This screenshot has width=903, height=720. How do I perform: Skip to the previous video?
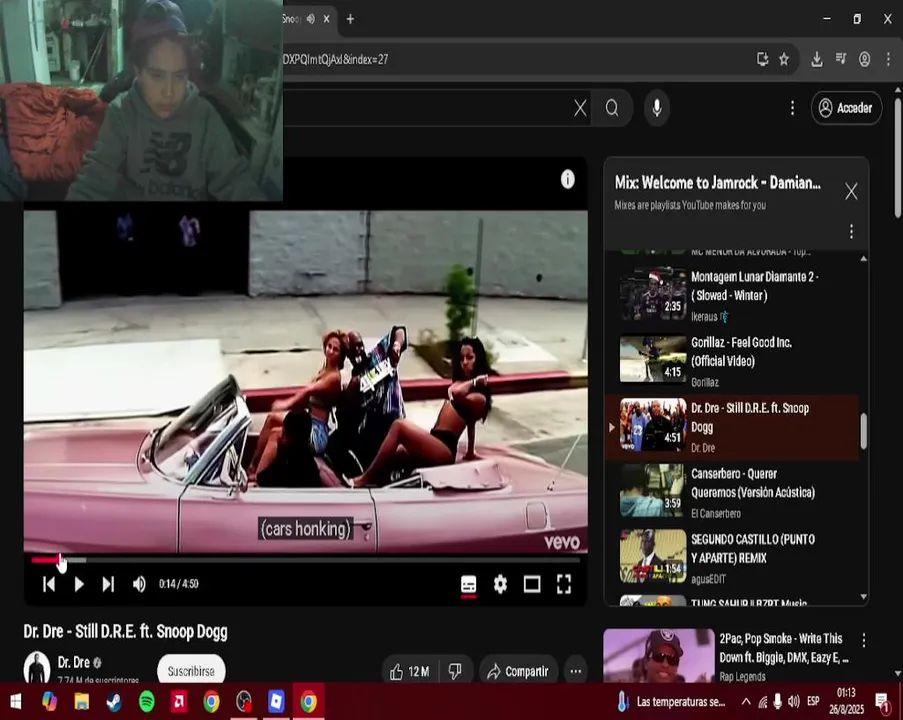click(x=49, y=584)
